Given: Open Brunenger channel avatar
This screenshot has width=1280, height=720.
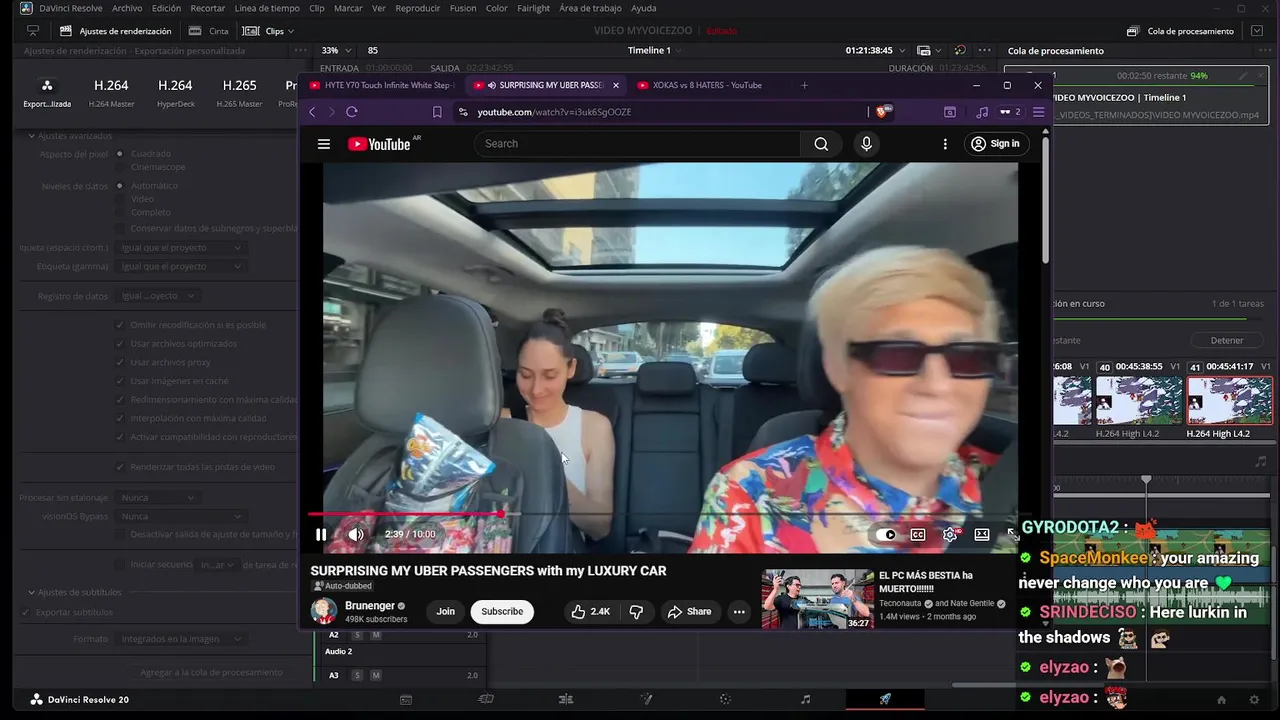Looking at the screenshot, I should [x=324, y=611].
